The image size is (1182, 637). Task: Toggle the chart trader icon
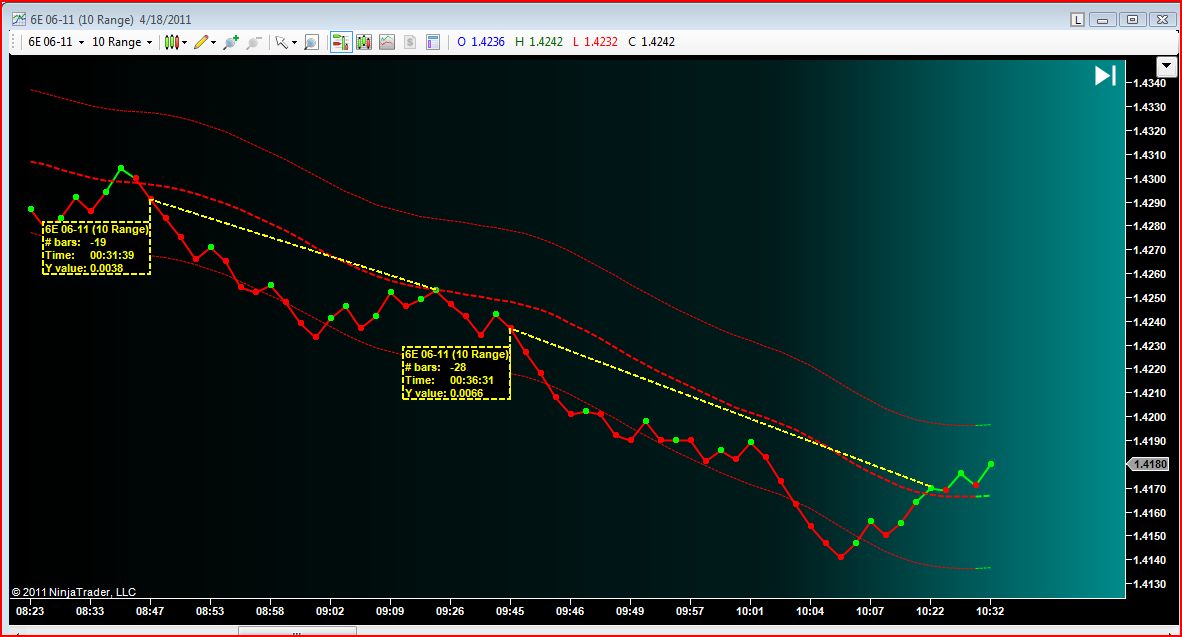coord(341,42)
